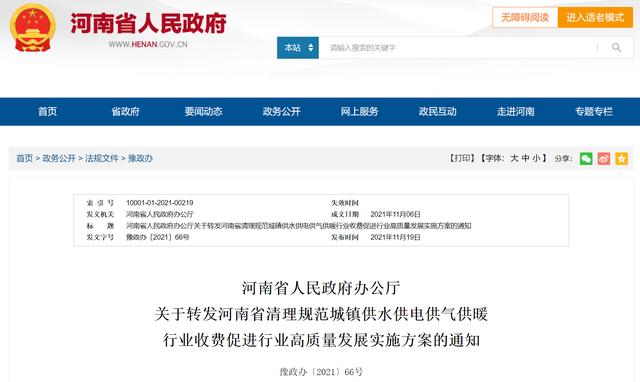
Task: Open 要闻动态 navigation menu item
Action: [x=203, y=111]
